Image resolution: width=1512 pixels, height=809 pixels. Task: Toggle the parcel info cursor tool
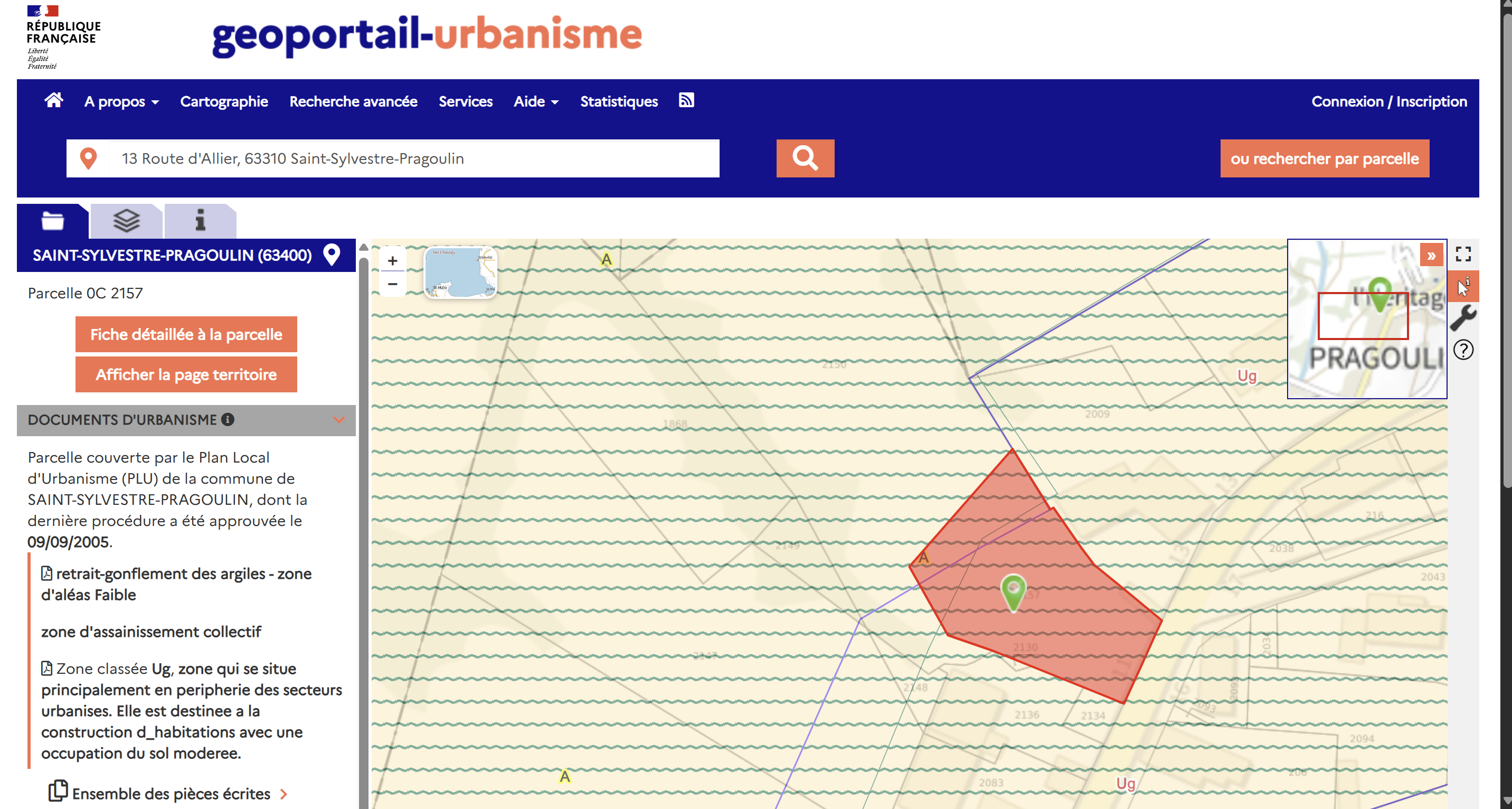click(x=1463, y=287)
